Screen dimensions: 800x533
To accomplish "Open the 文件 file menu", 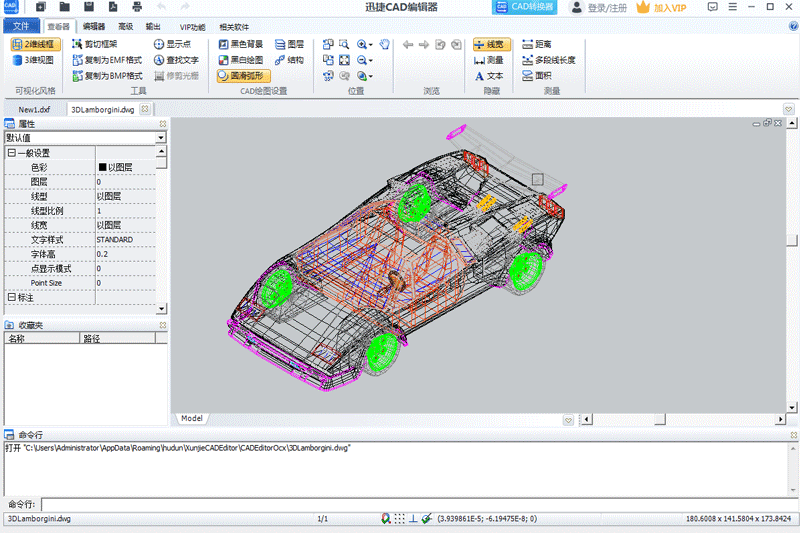I will 21,26.
